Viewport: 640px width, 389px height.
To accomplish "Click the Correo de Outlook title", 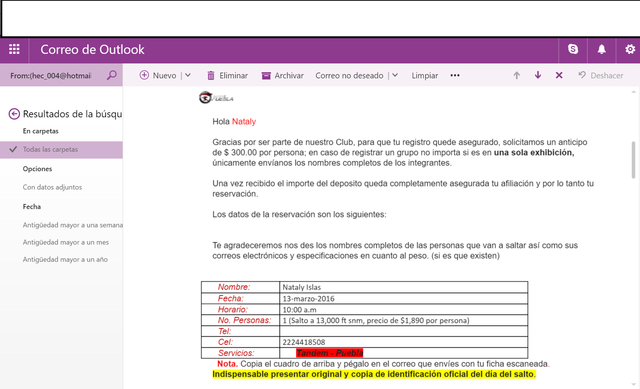I will (x=92, y=49).
